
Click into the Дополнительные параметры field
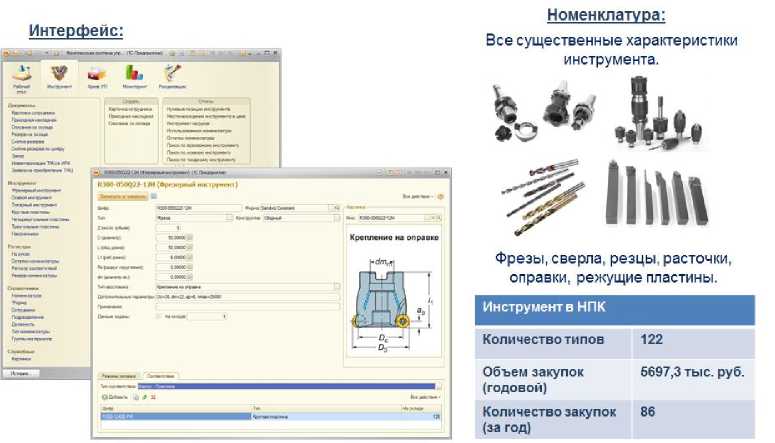[x=248, y=297]
